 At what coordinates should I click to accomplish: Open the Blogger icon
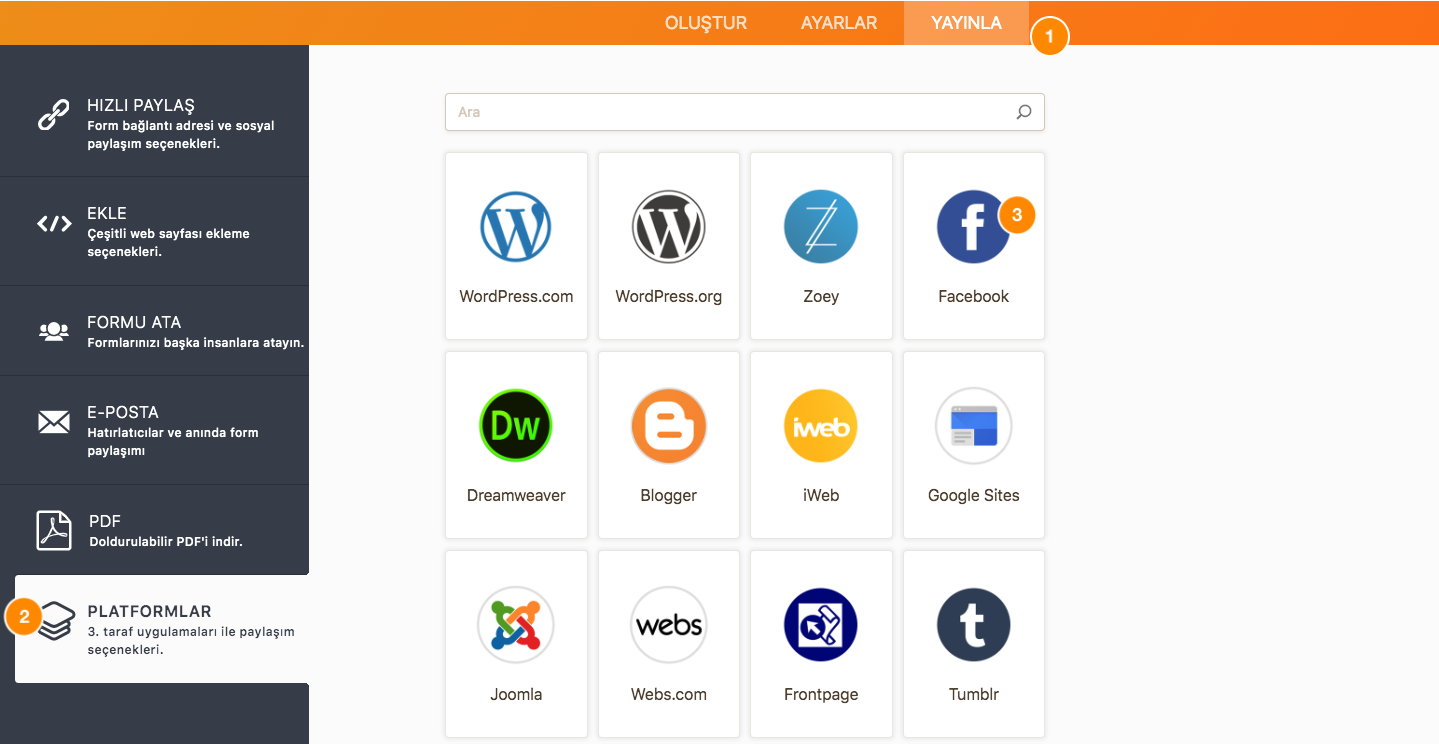point(669,426)
